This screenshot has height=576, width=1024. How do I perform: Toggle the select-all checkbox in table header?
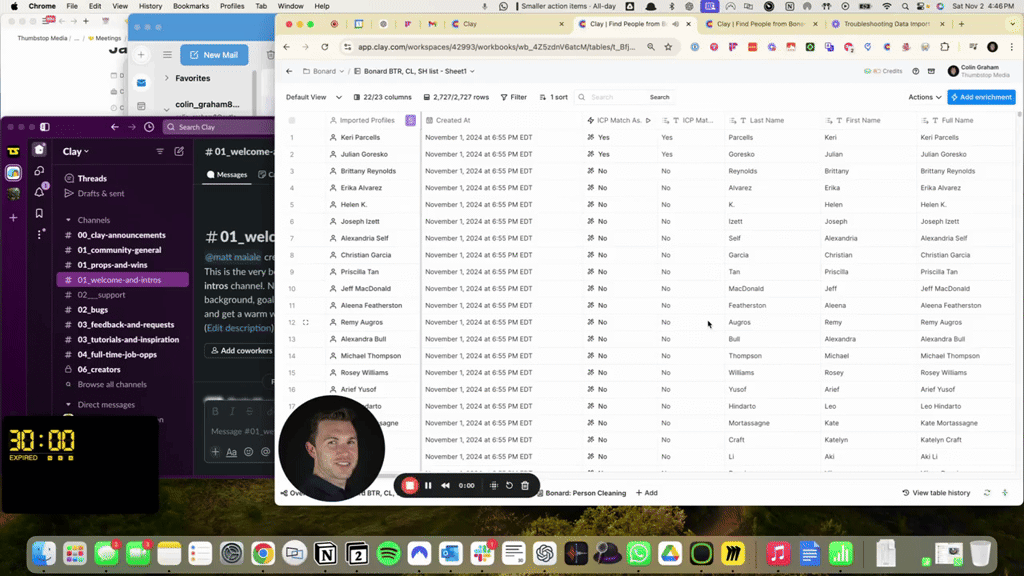pyautogui.click(x=292, y=120)
